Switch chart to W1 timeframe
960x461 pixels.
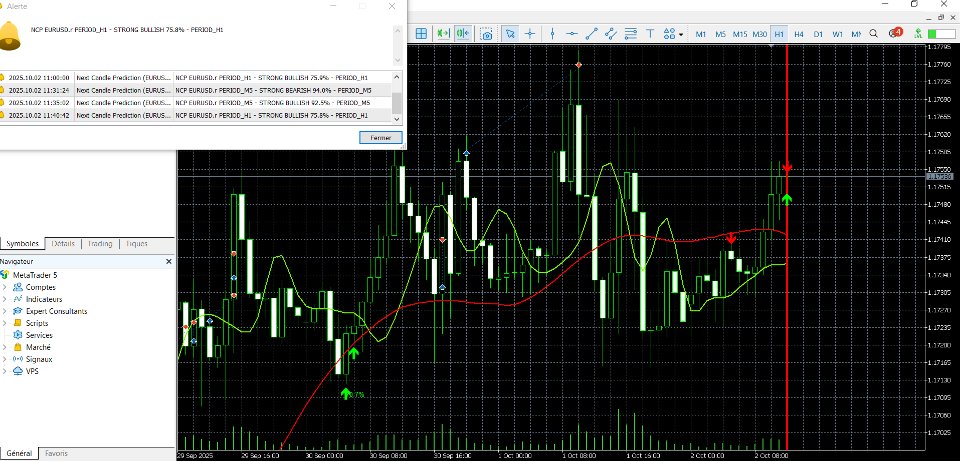(x=838, y=34)
